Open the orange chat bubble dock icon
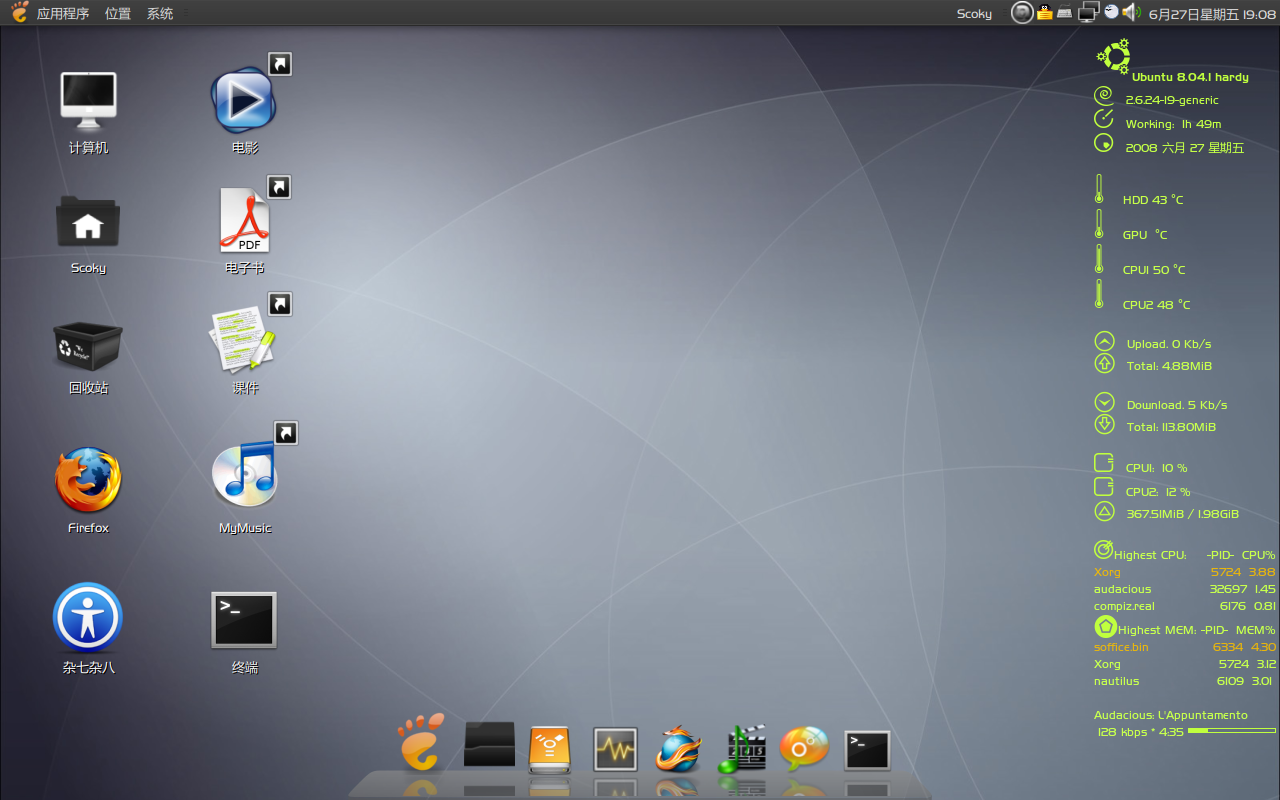This screenshot has width=1280, height=800. pyautogui.click(x=804, y=747)
